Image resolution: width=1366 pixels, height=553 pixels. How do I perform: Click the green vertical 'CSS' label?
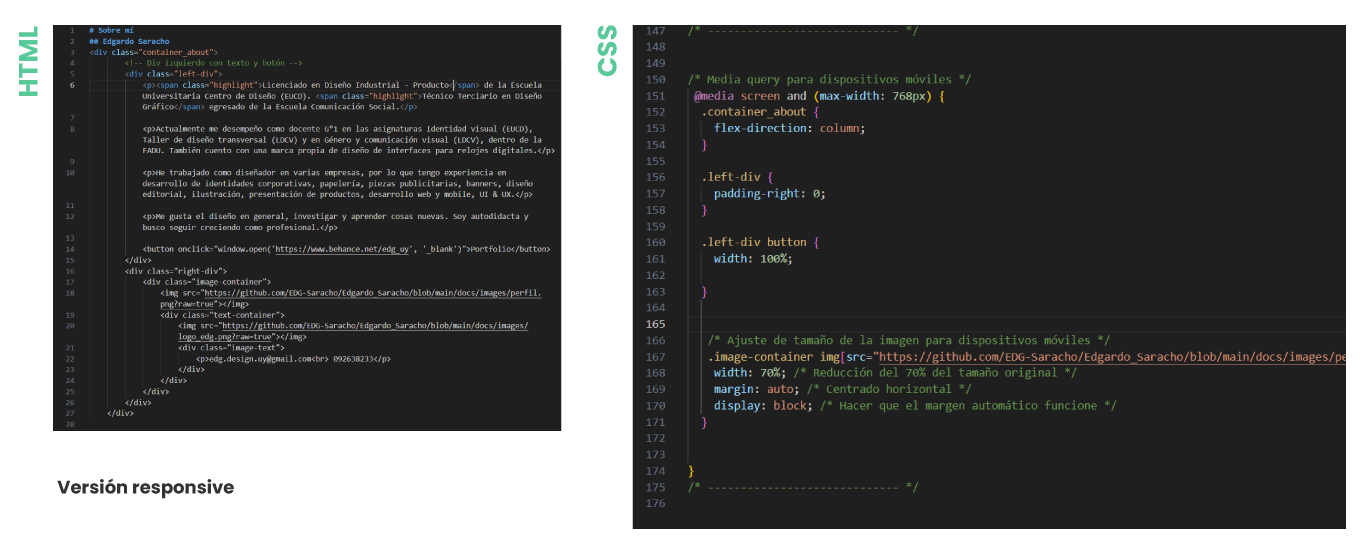(x=607, y=51)
